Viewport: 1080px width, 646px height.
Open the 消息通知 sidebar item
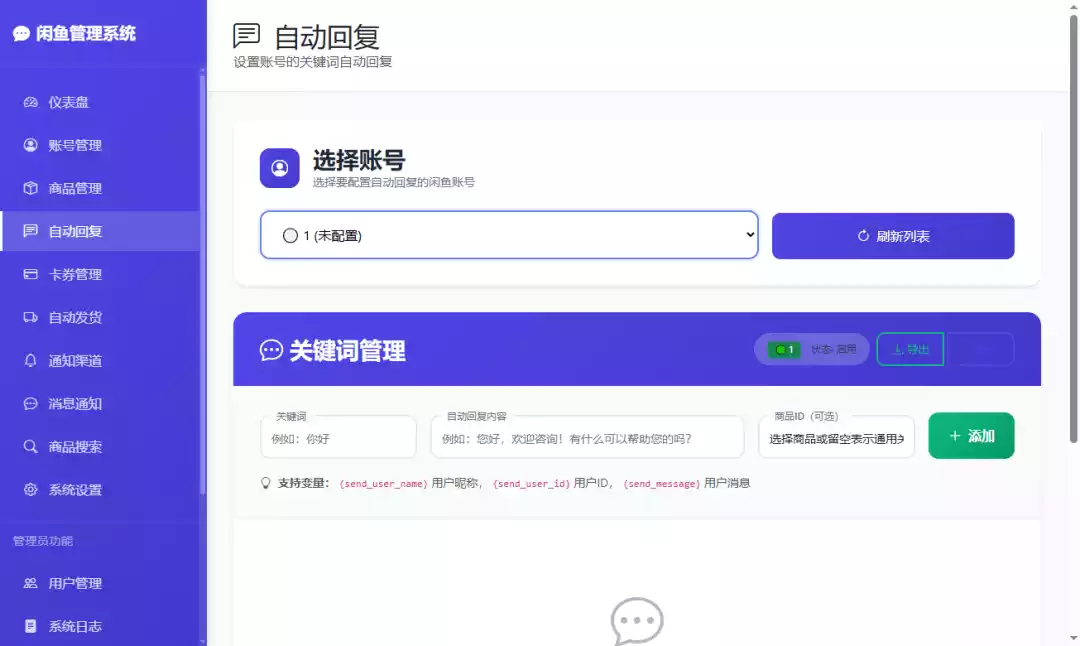[x=101, y=404]
